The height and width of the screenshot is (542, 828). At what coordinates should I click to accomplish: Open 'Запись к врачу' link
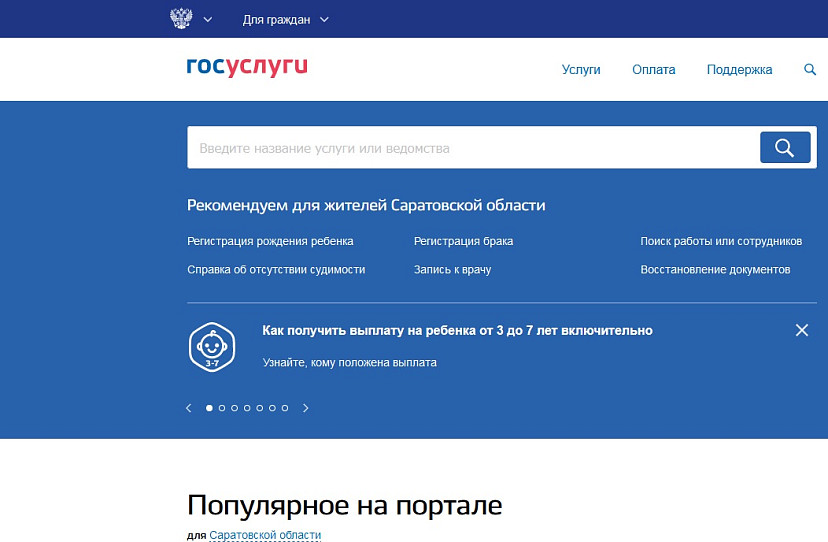click(453, 269)
